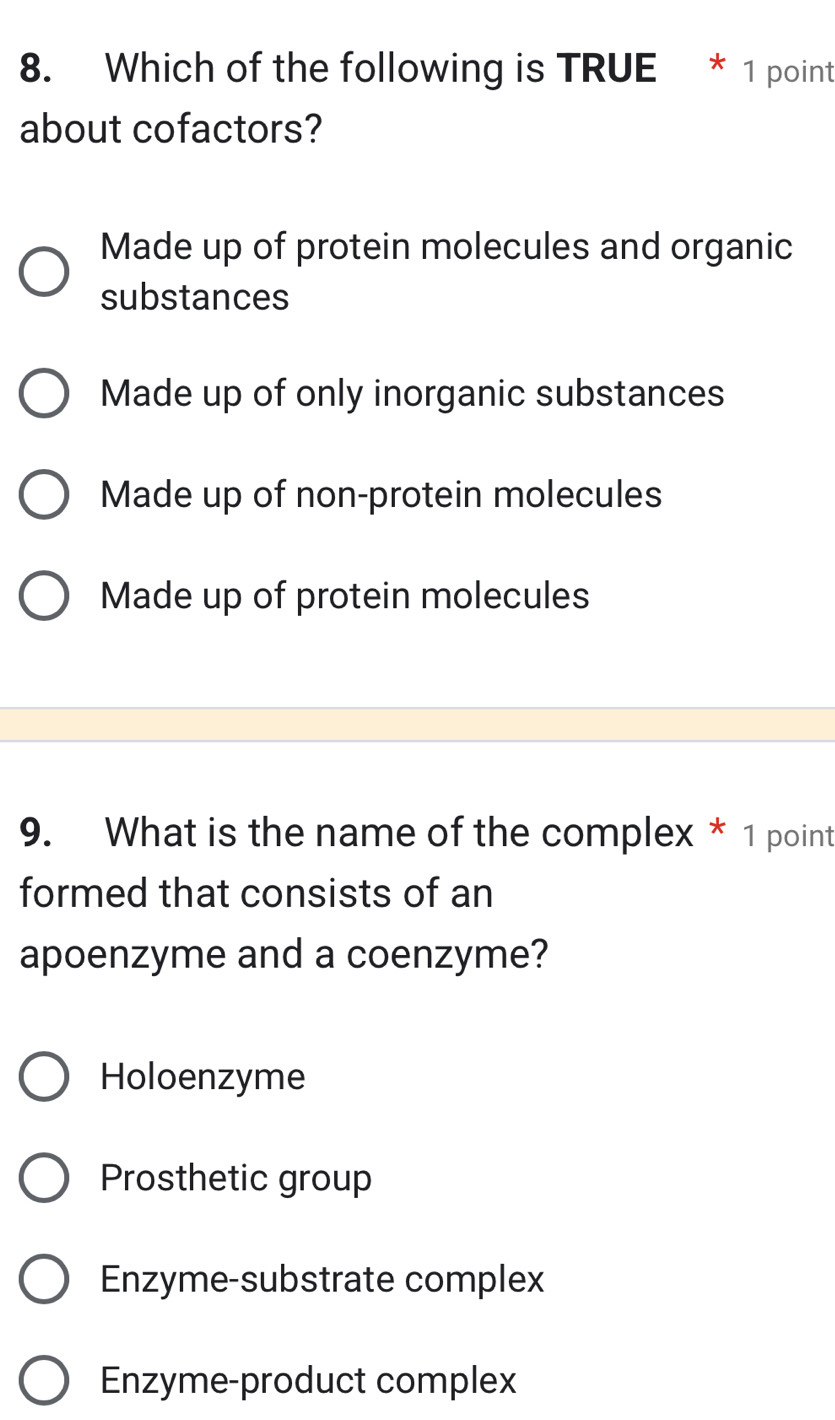
Task: Choose the Prosthetic group answer option
Action: click(44, 1178)
